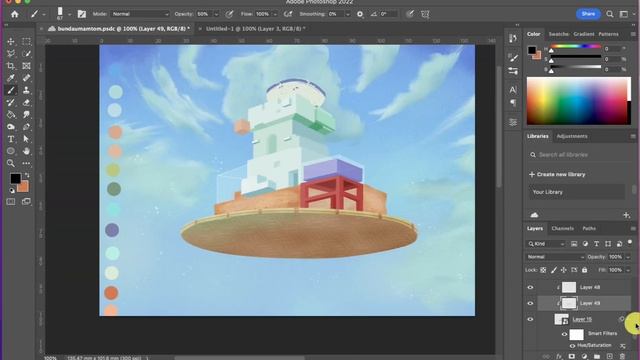Click in the color spectrum picker field
Image resolution: width=640 pixels, height=360 pixels.
(578, 101)
